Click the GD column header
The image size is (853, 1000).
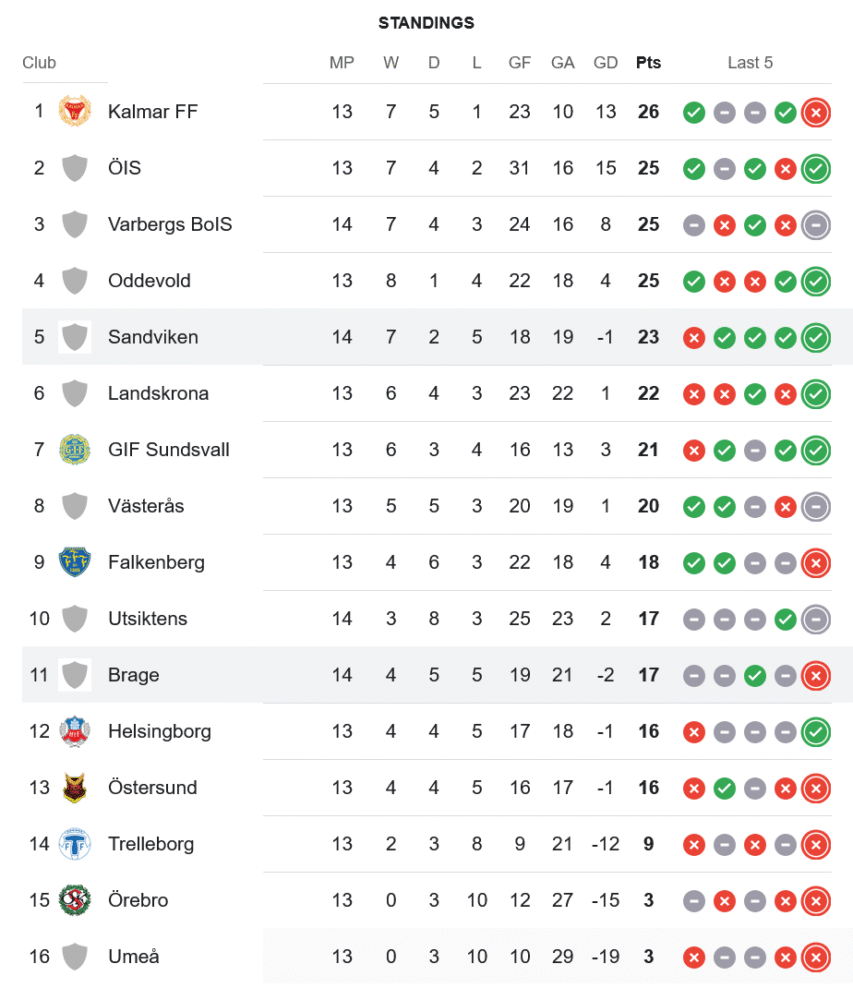[x=605, y=62]
